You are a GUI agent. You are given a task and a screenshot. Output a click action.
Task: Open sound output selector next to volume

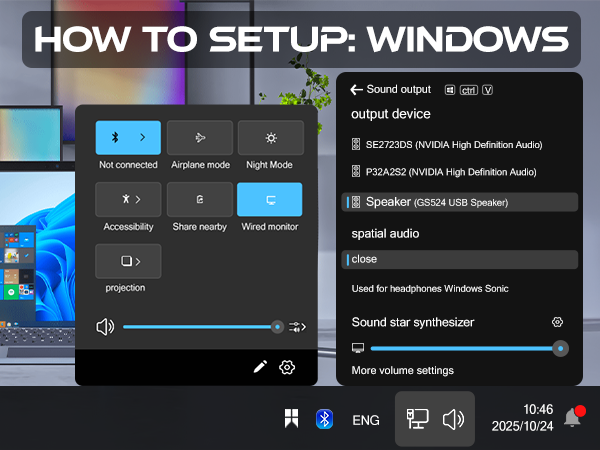click(297, 327)
